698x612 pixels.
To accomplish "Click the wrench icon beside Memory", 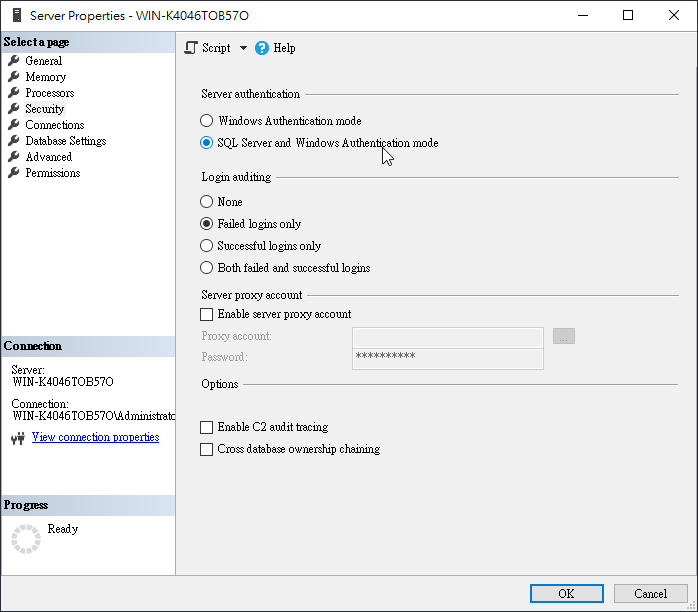I will (14, 76).
